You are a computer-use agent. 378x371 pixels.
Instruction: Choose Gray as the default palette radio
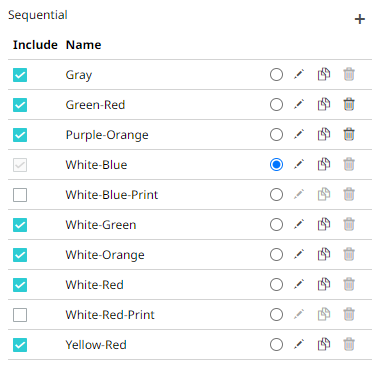point(276,75)
